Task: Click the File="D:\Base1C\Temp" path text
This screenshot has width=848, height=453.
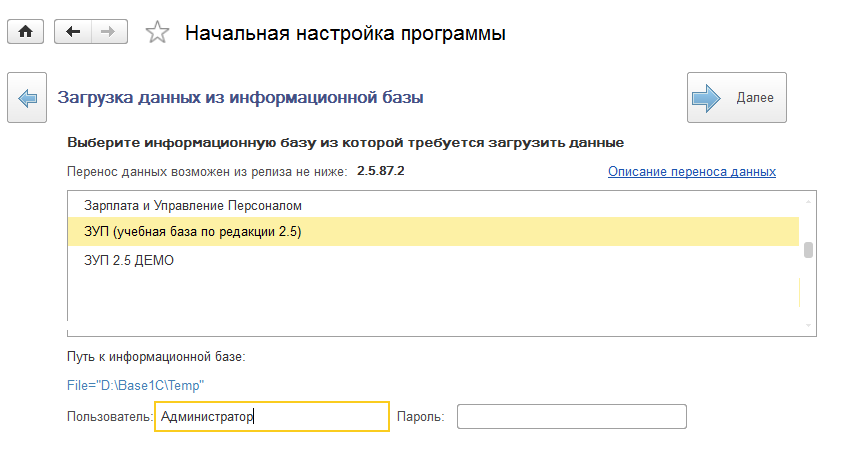Action: point(136,384)
